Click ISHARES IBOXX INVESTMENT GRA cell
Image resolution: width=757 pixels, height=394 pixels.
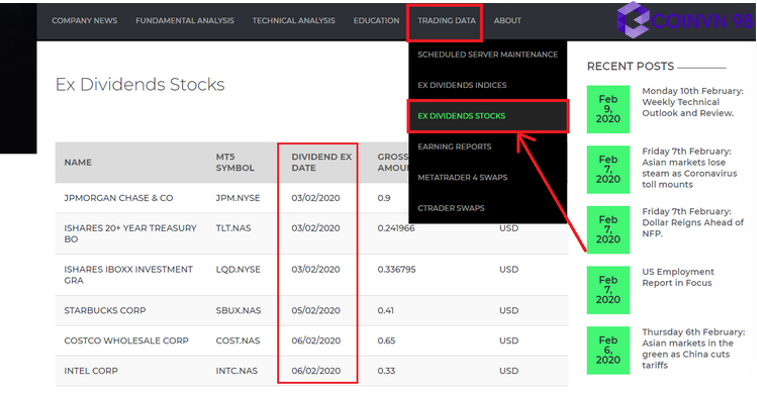pos(128,275)
